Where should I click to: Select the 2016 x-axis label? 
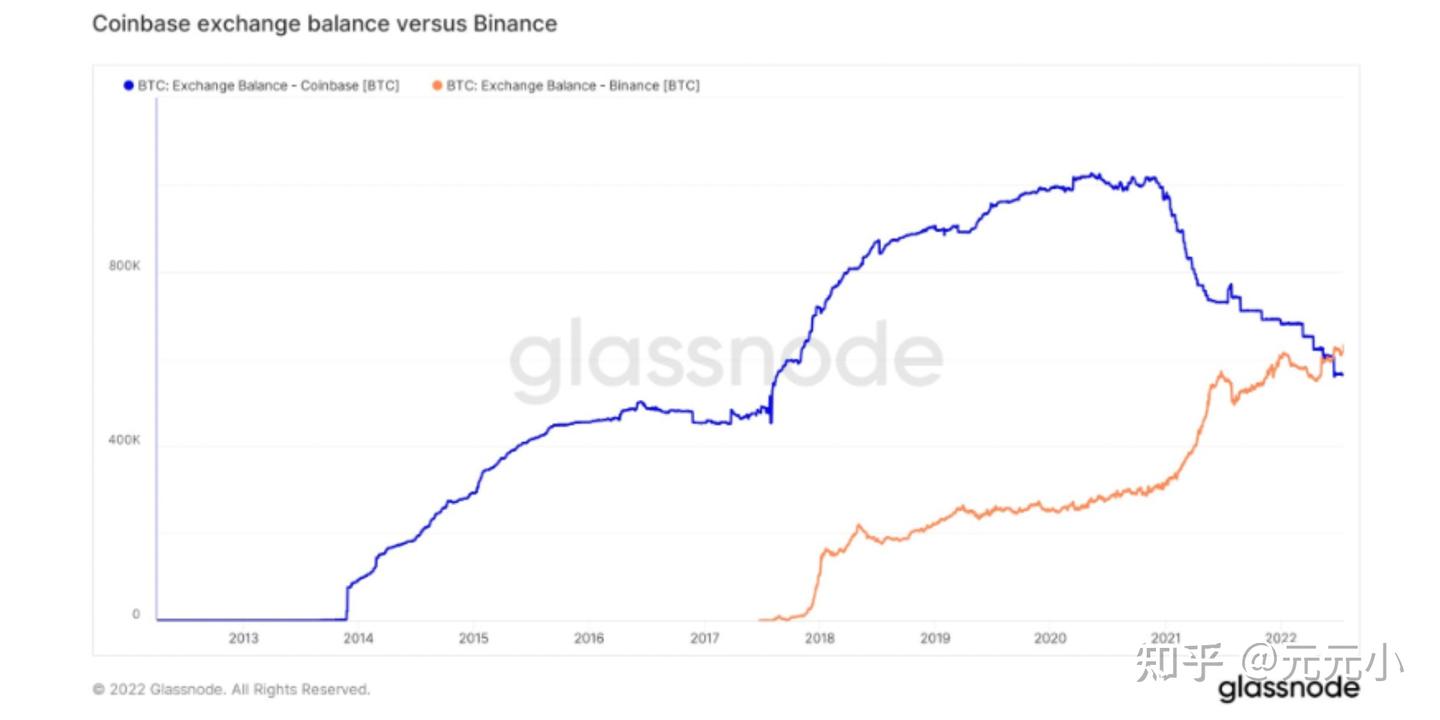[x=589, y=639]
